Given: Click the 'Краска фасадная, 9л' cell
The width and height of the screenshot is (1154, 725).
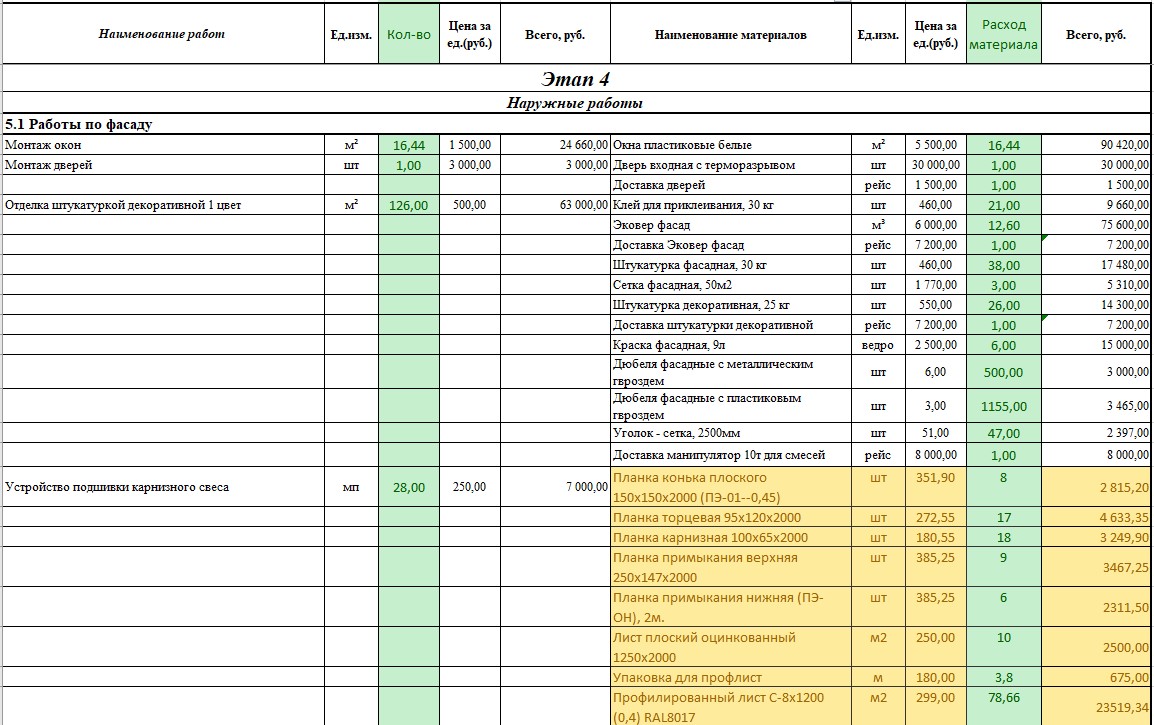Looking at the screenshot, I should pos(730,344).
